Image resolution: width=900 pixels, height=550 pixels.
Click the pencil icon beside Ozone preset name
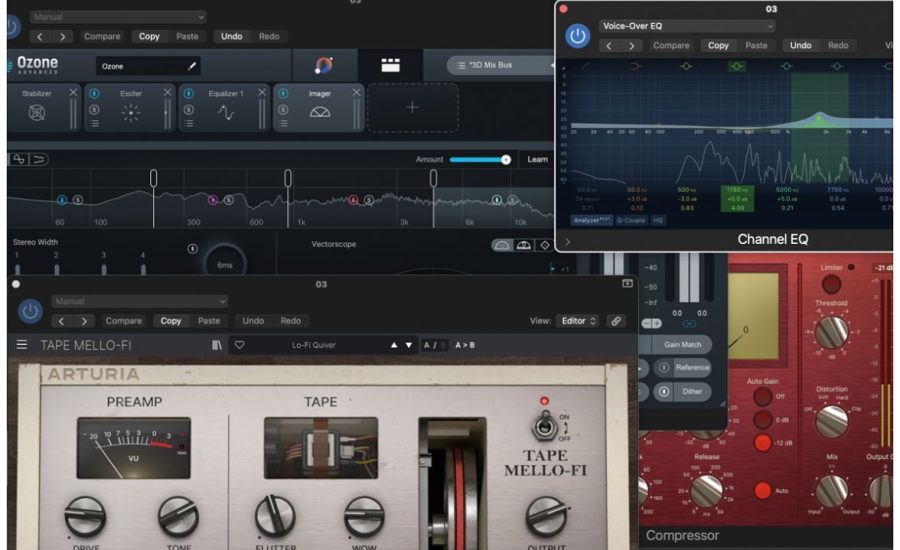point(192,66)
